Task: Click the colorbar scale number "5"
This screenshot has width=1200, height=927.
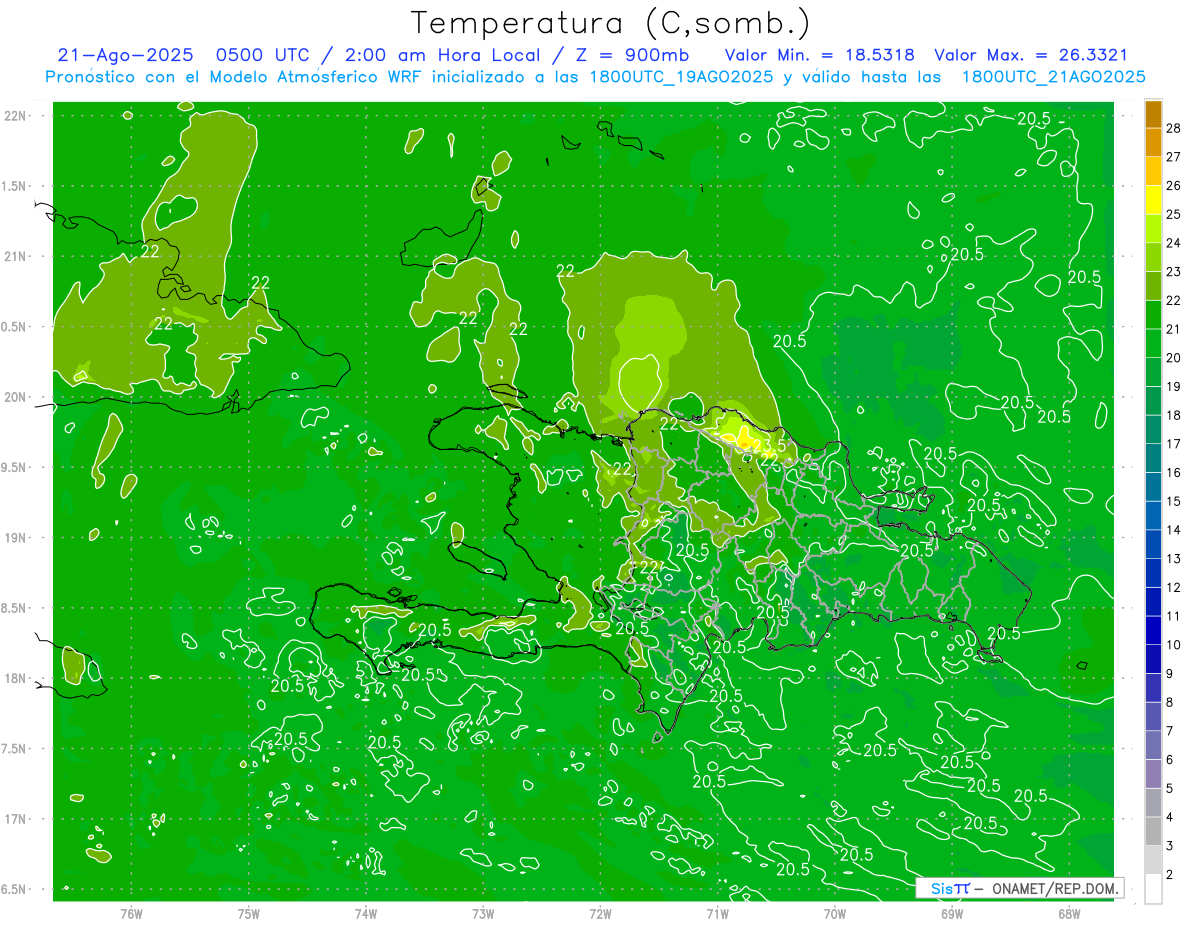Action: pos(1170,789)
